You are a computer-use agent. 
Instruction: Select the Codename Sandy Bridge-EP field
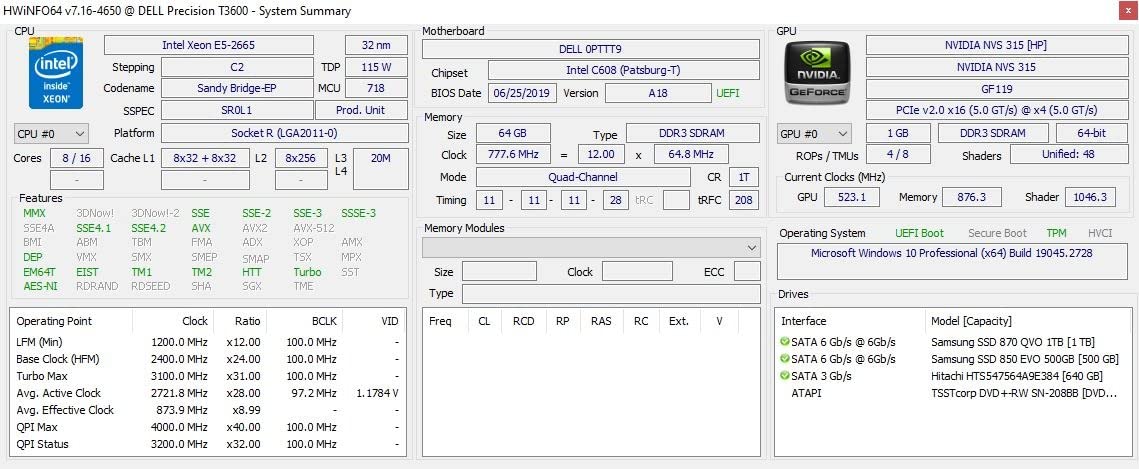point(237,89)
